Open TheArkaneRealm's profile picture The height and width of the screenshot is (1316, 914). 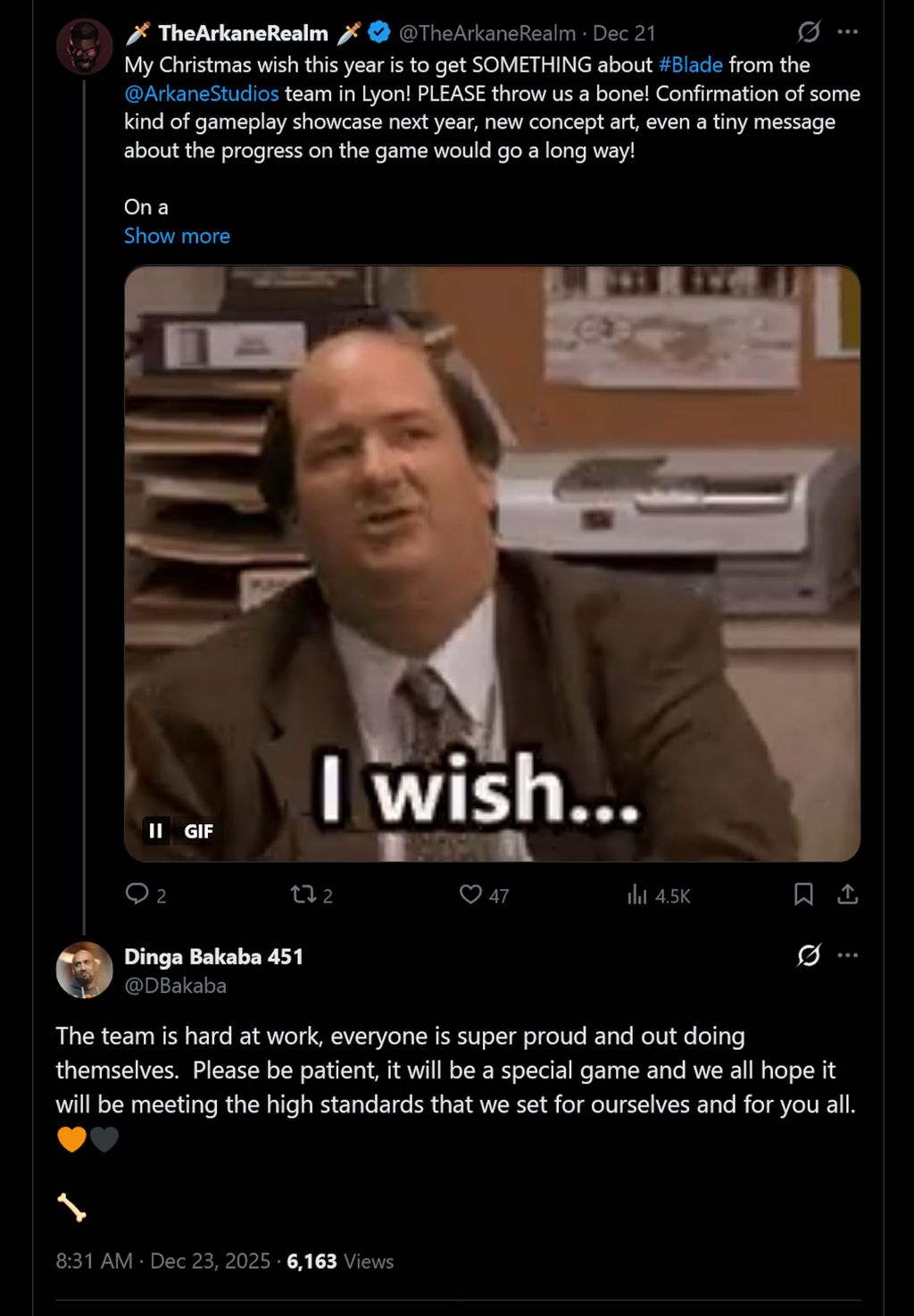pyautogui.click(x=84, y=46)
